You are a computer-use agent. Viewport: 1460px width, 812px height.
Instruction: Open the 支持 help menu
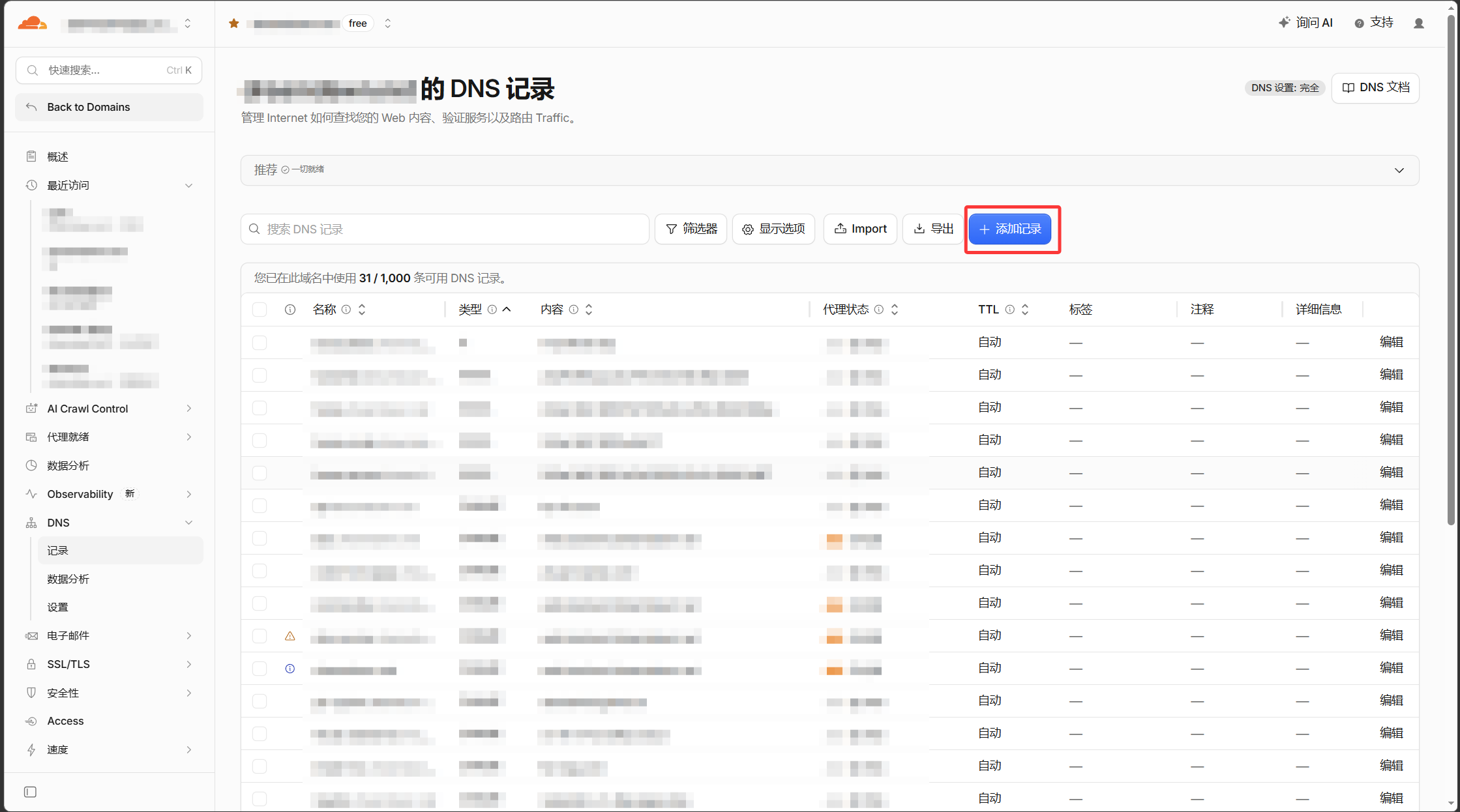click(x=1374, y=23)
